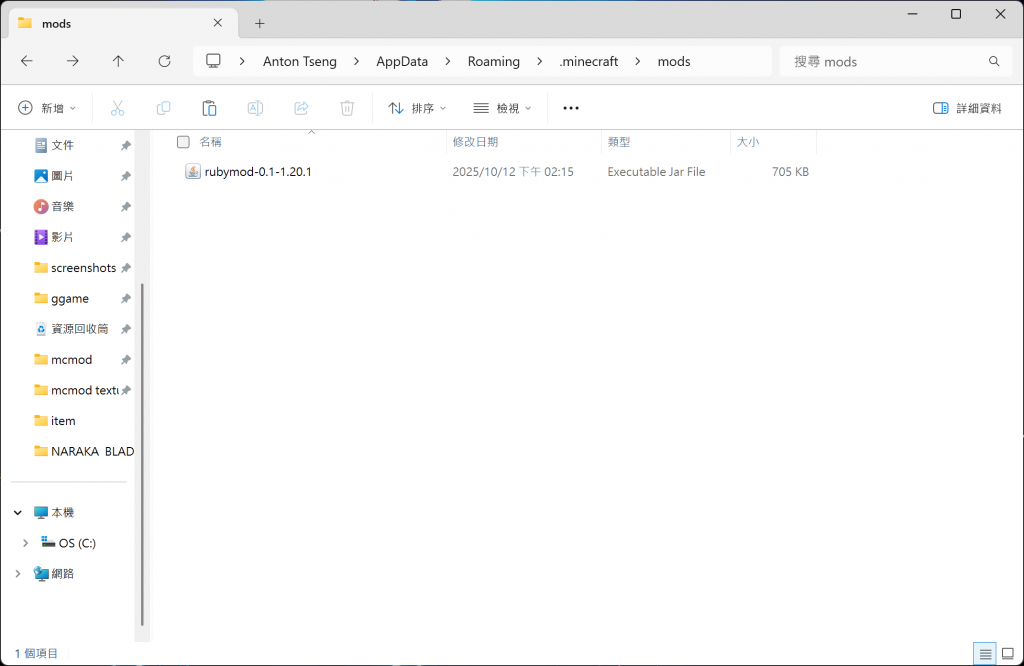Open 音樂 in the sidebar
The image size is (1024, 666).
(62, 206)
